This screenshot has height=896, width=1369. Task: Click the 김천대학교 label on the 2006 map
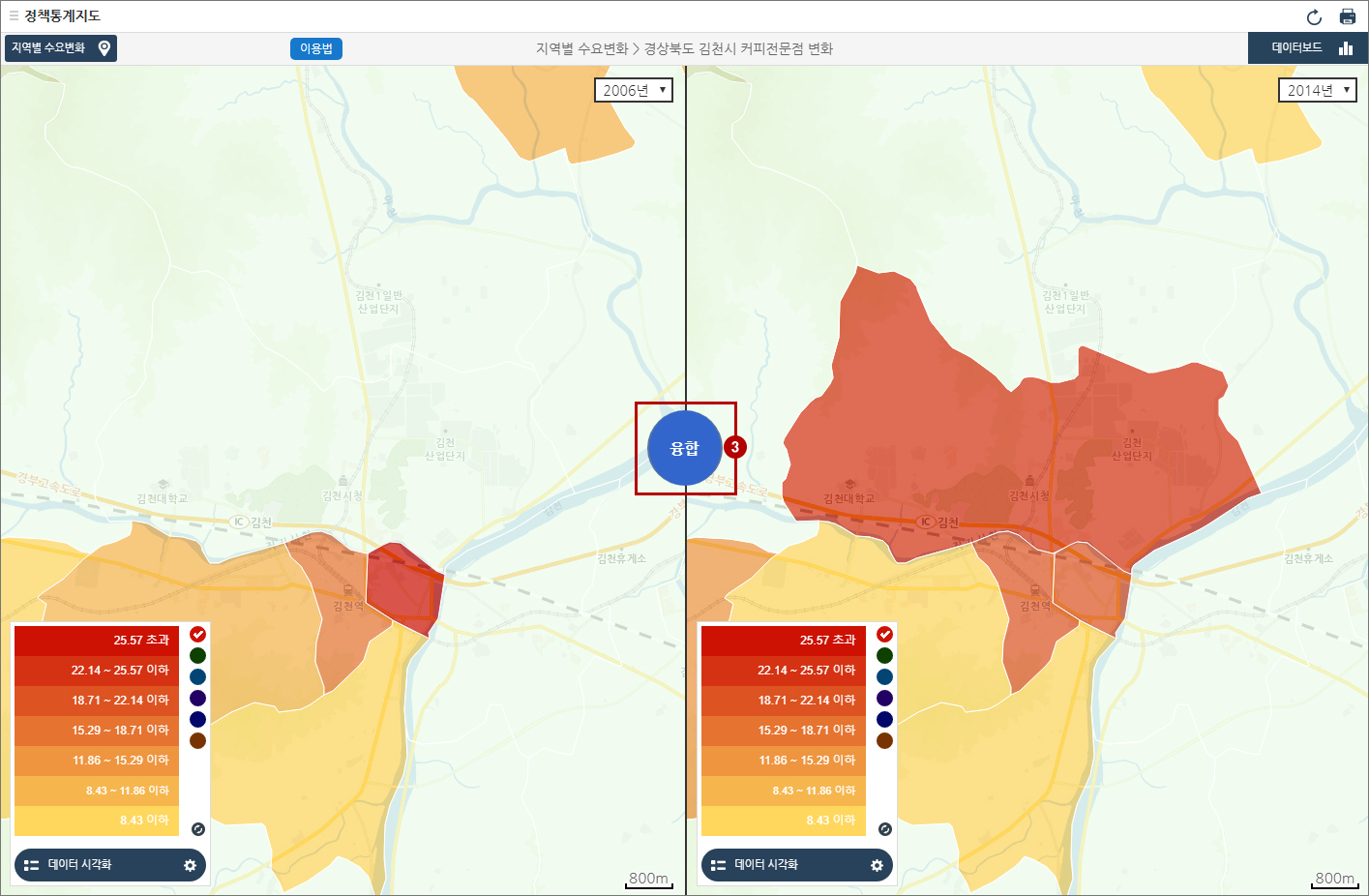click(163, 498)
